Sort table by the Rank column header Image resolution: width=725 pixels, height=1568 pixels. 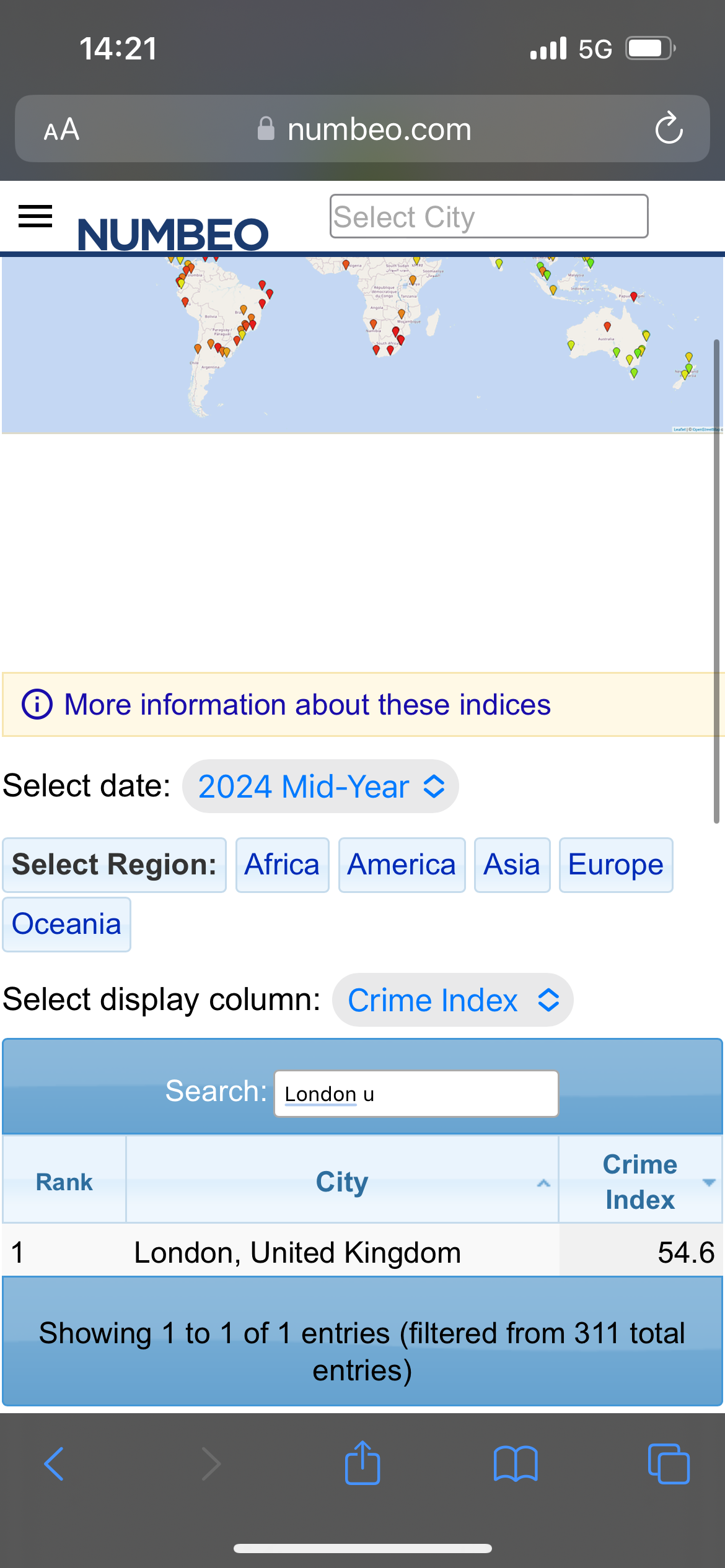pyautogui.click(x=64, y=1182)
